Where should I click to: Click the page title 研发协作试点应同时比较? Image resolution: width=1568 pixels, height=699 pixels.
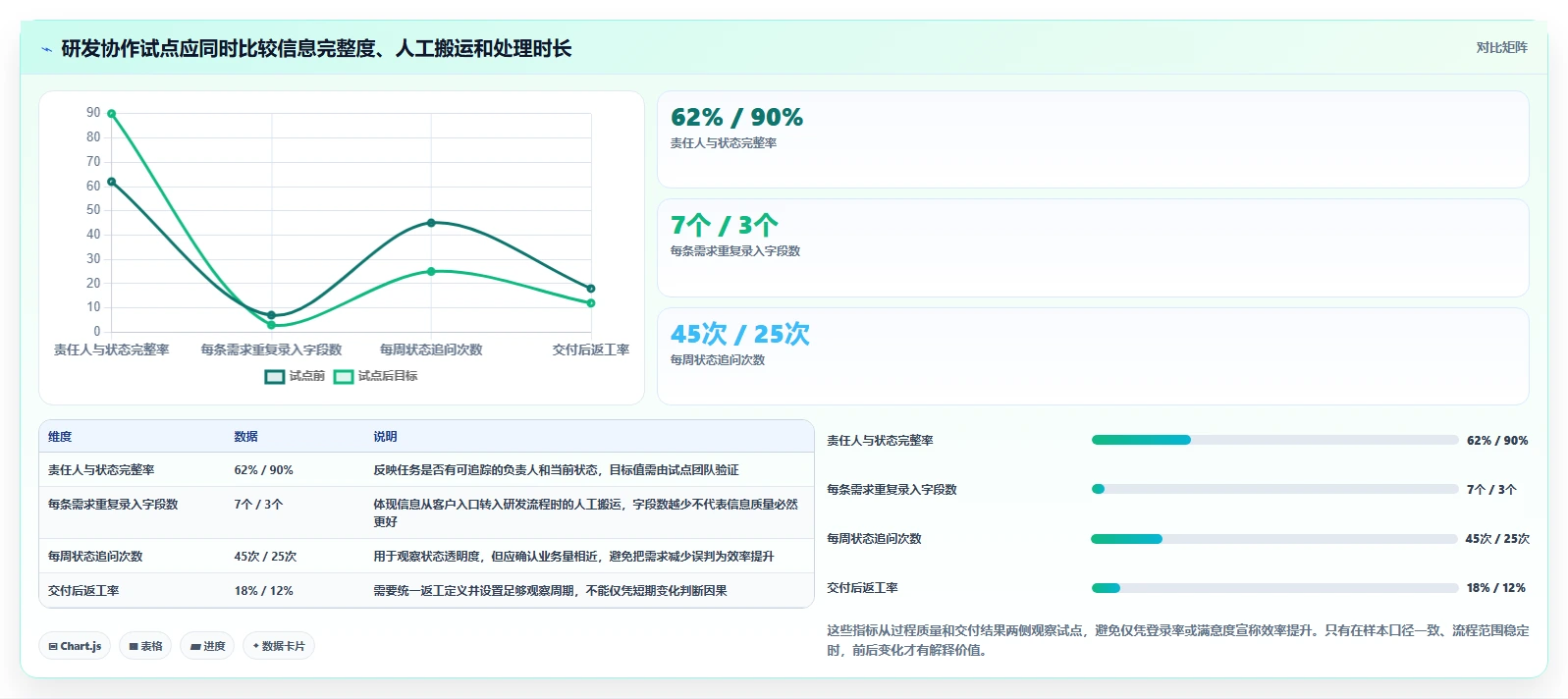(x=316, y=49)
